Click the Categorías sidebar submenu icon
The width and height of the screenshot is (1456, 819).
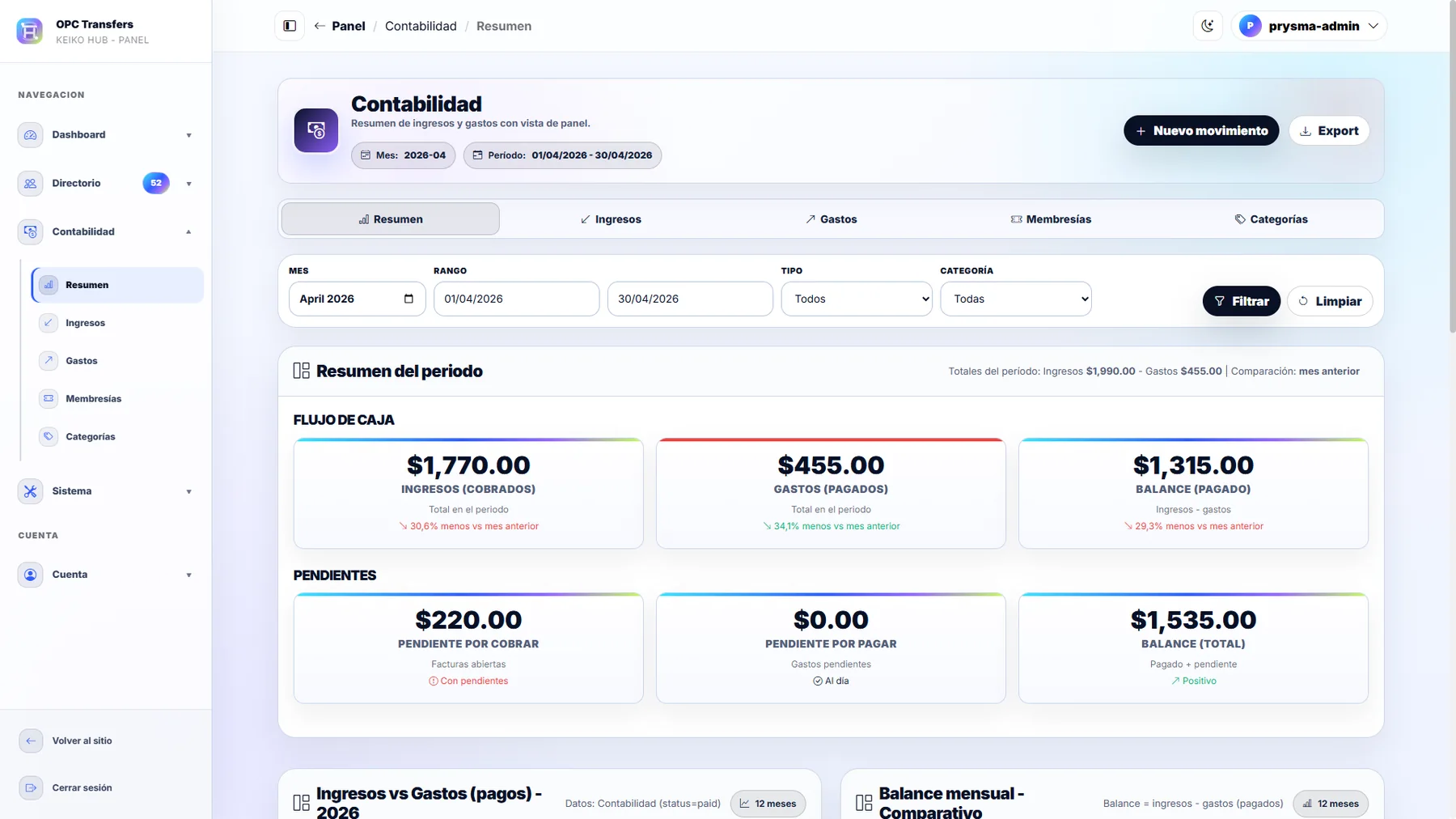coord(49,437)
